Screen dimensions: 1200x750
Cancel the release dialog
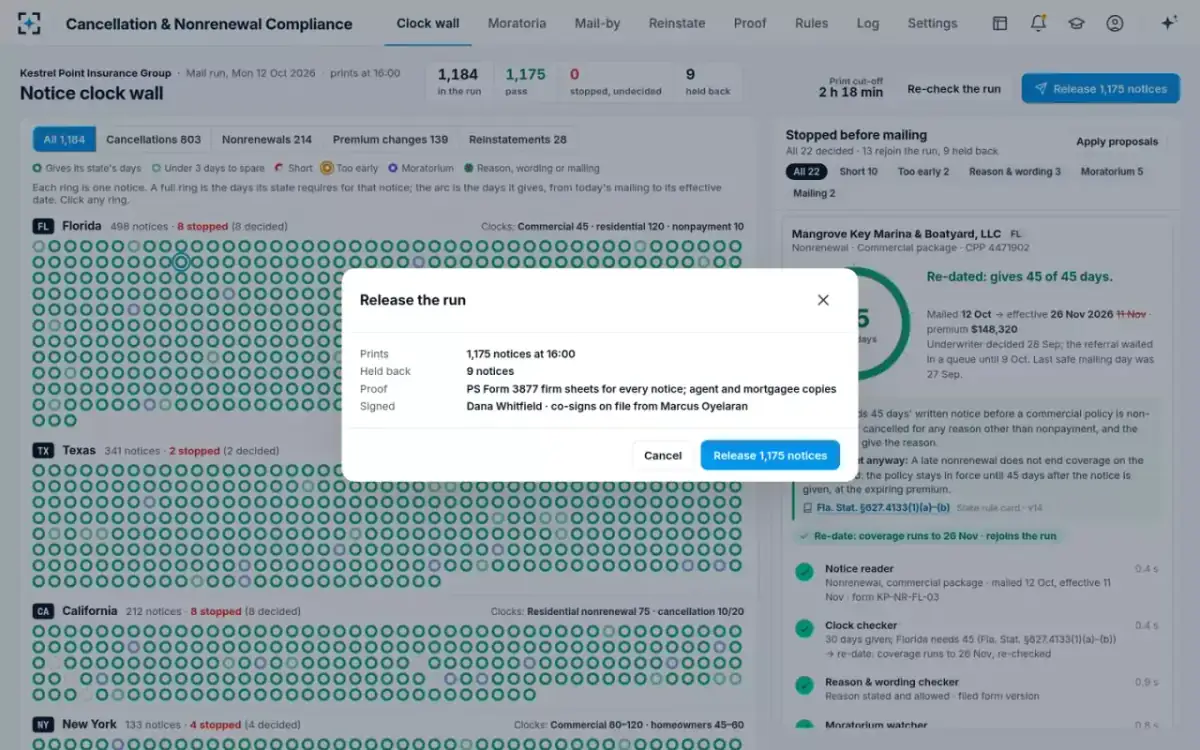point(662,455)
